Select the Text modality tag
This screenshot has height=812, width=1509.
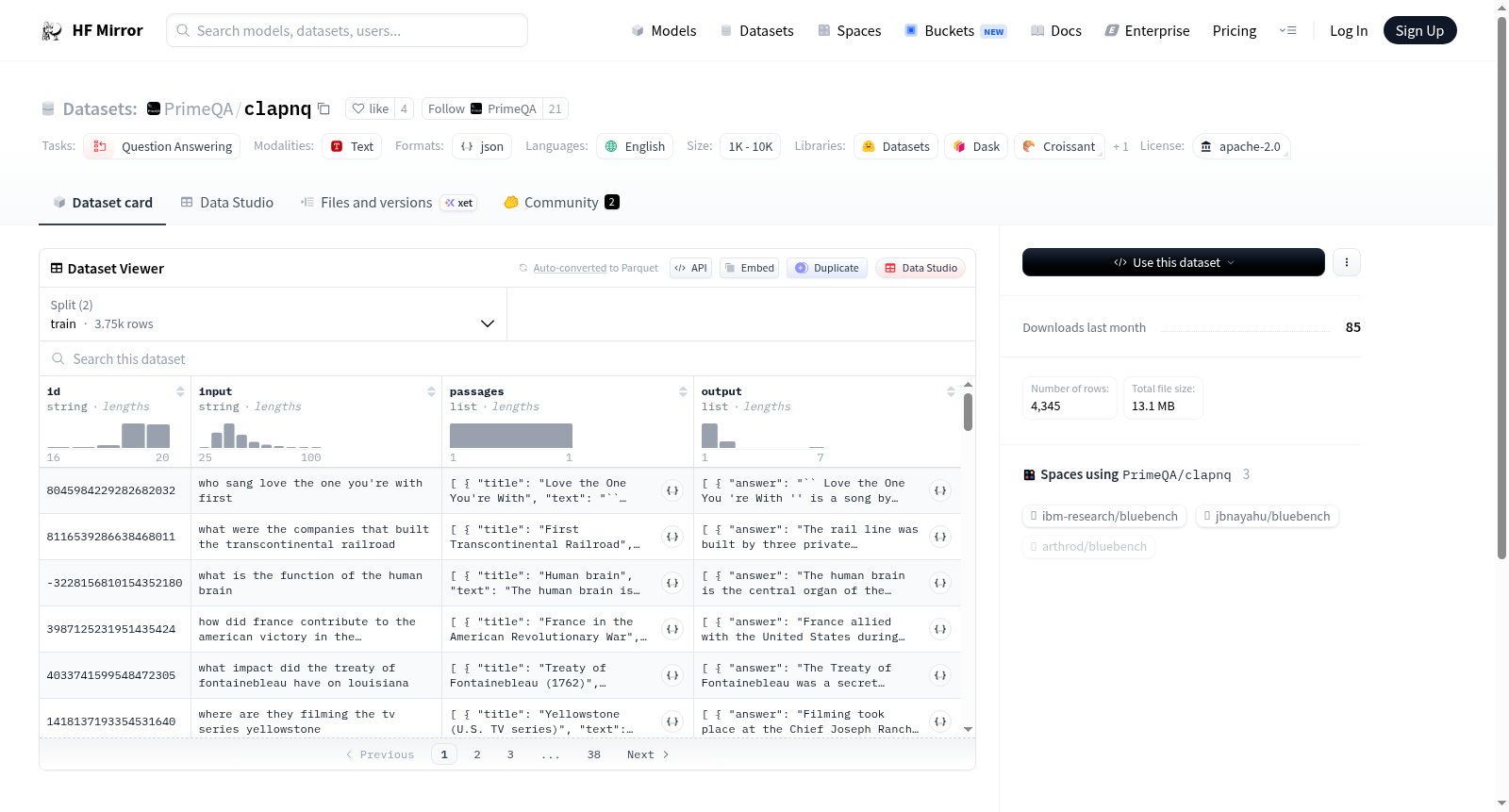coord(352,146)
